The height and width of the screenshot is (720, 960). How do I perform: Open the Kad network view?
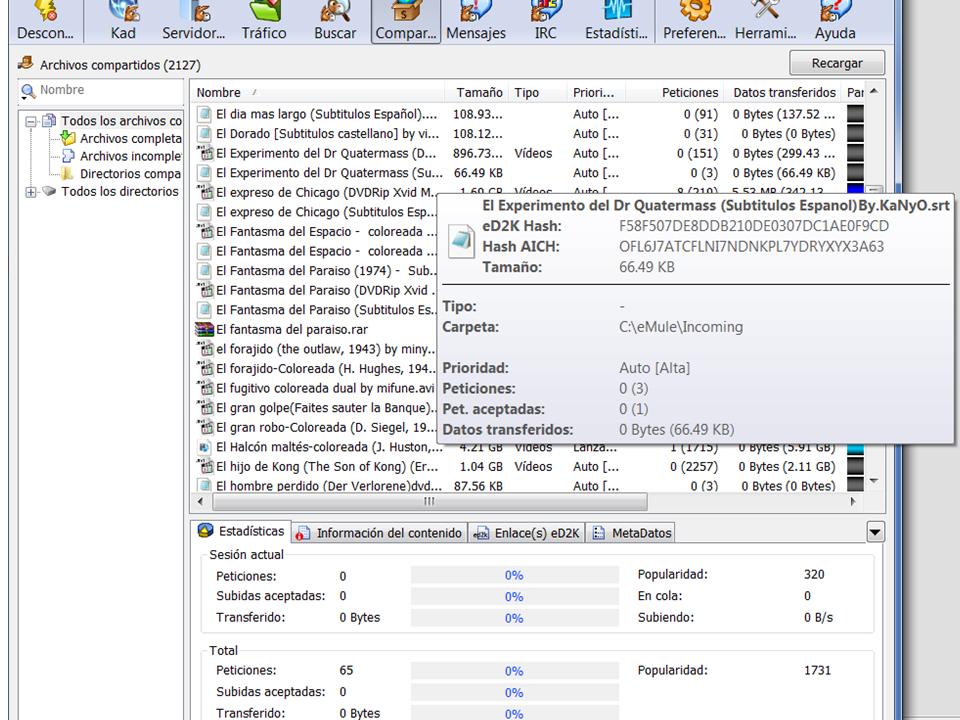[123, 21]
